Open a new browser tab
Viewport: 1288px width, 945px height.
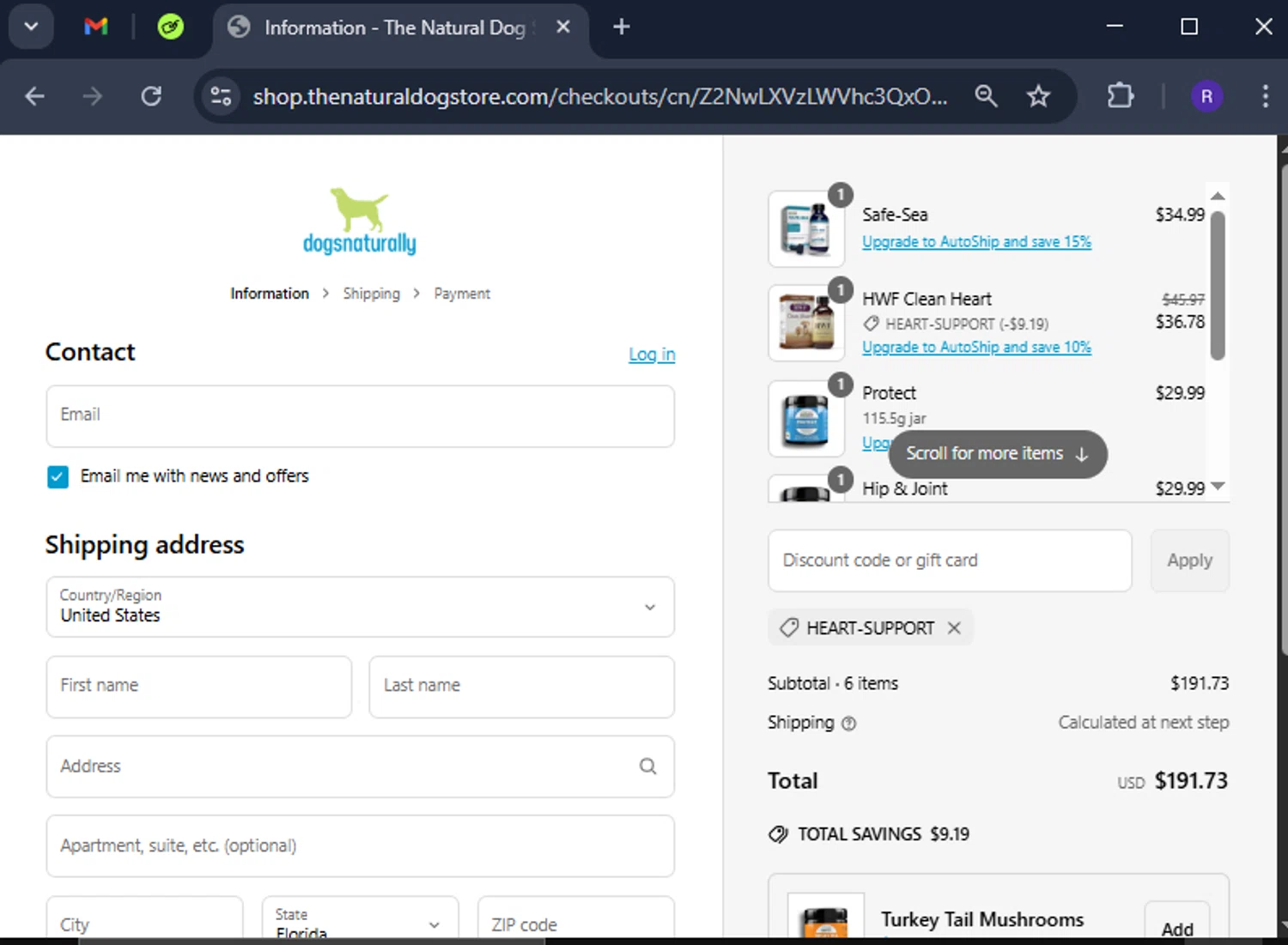(x=622, y=27)
